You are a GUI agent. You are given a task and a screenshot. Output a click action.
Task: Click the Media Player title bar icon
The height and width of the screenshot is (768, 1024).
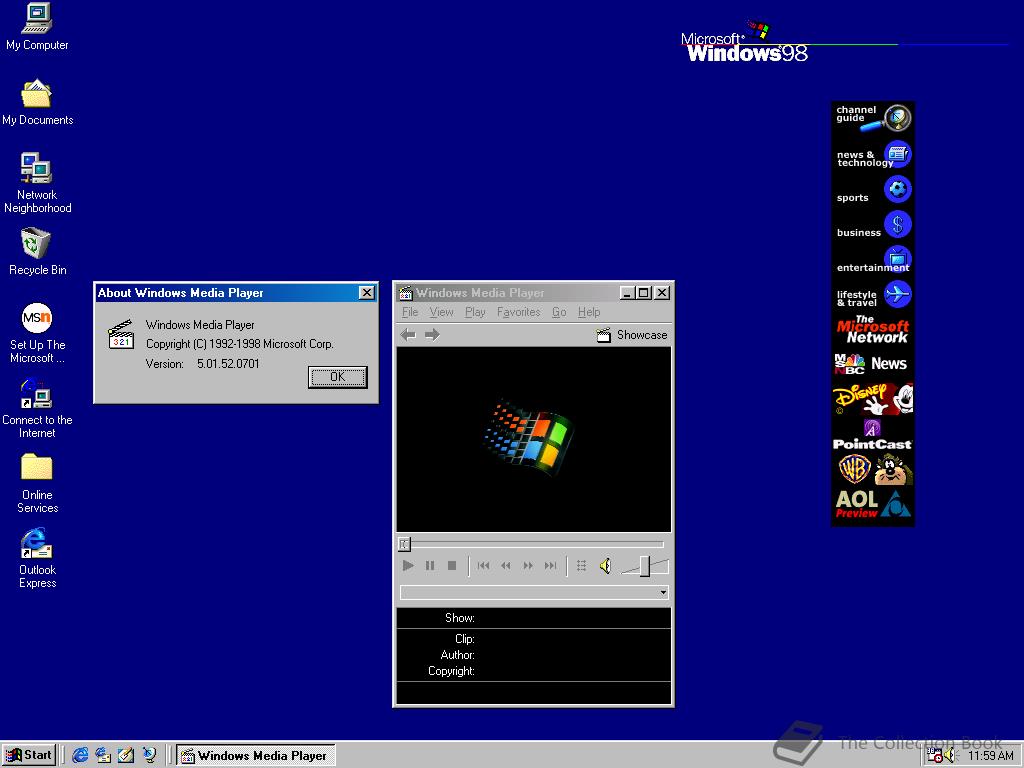pos(406,293)
